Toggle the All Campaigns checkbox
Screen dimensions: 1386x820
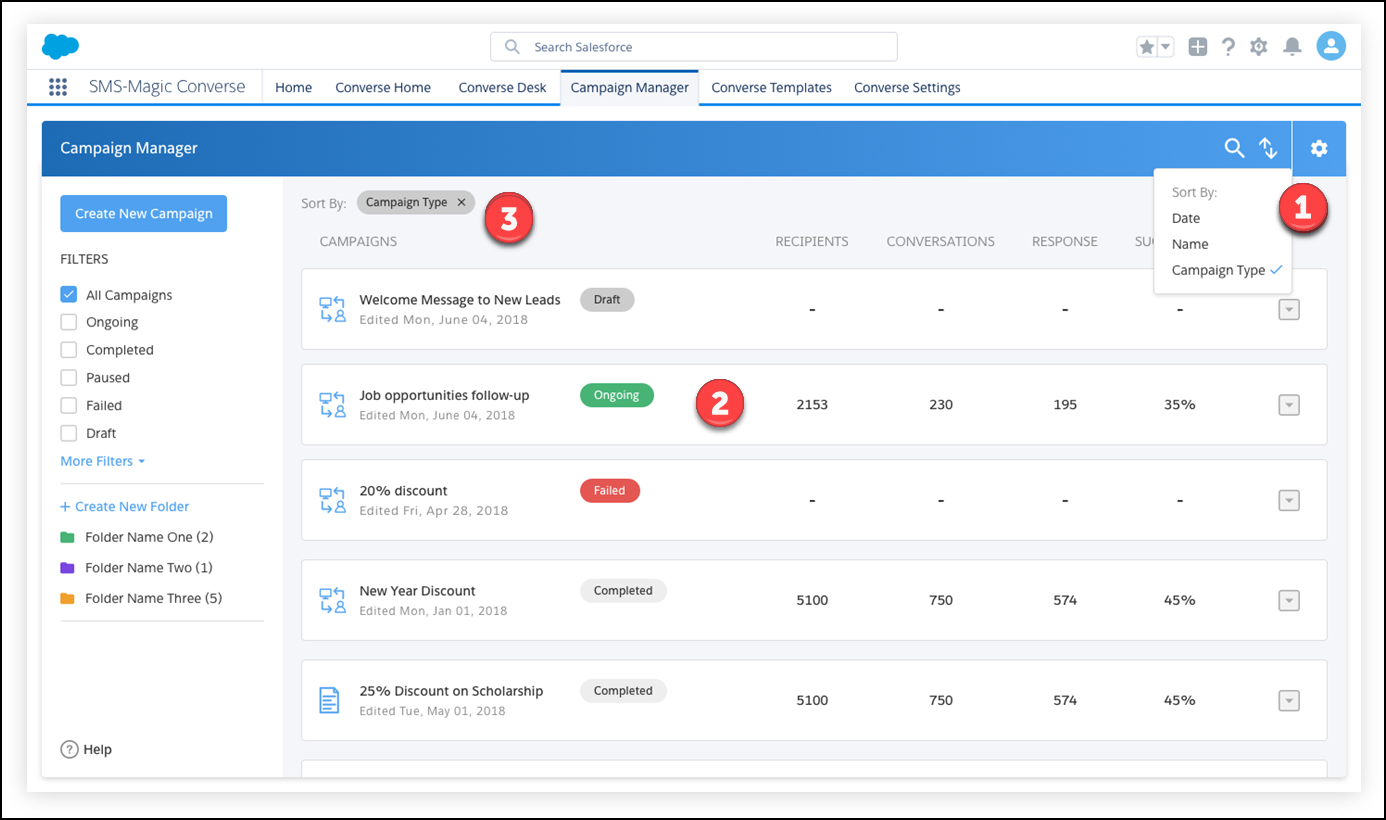(x=69, y=294)
